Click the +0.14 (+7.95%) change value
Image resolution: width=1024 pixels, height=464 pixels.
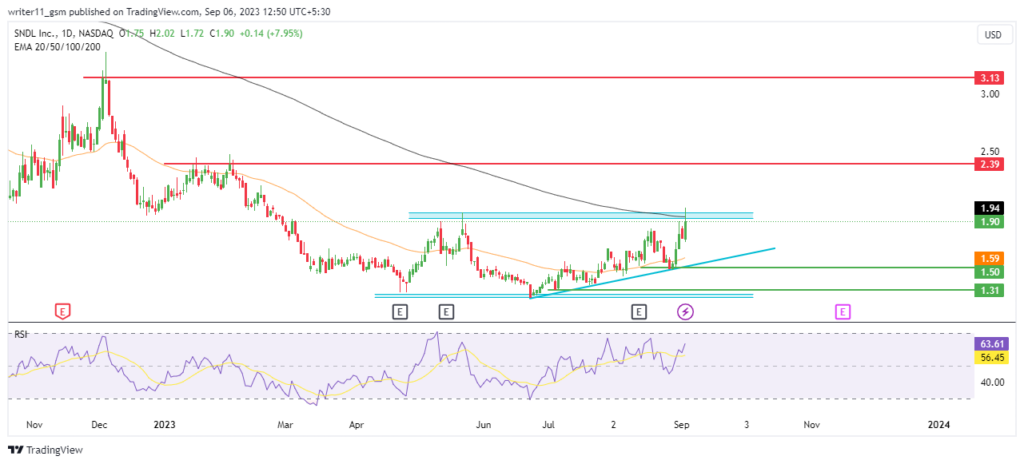(x=270, y=33)
